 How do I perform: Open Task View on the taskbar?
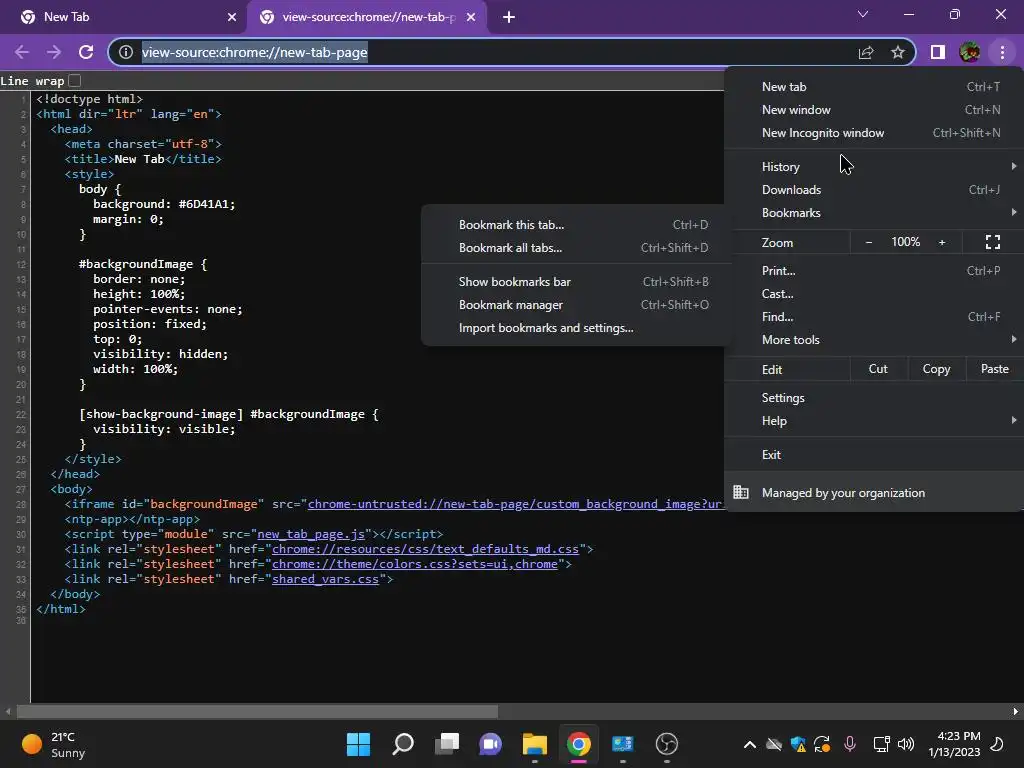[447, 744]
